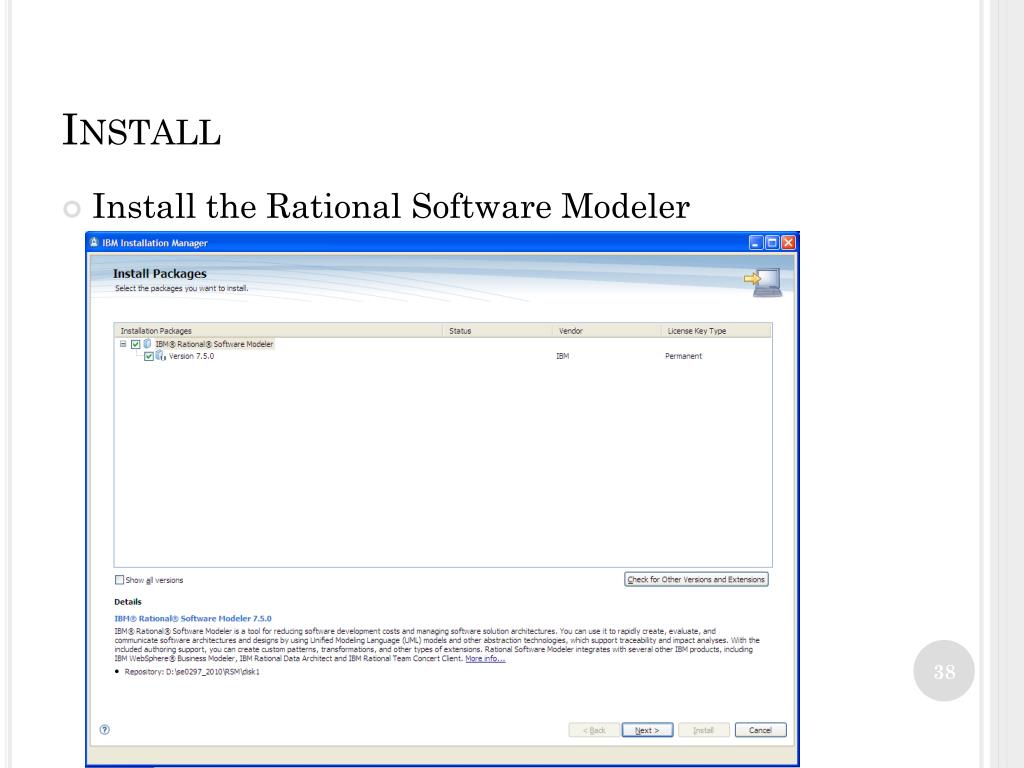Click the Permanent license key cell
The width and height of the screenshot is (1024, 768).
683,356
